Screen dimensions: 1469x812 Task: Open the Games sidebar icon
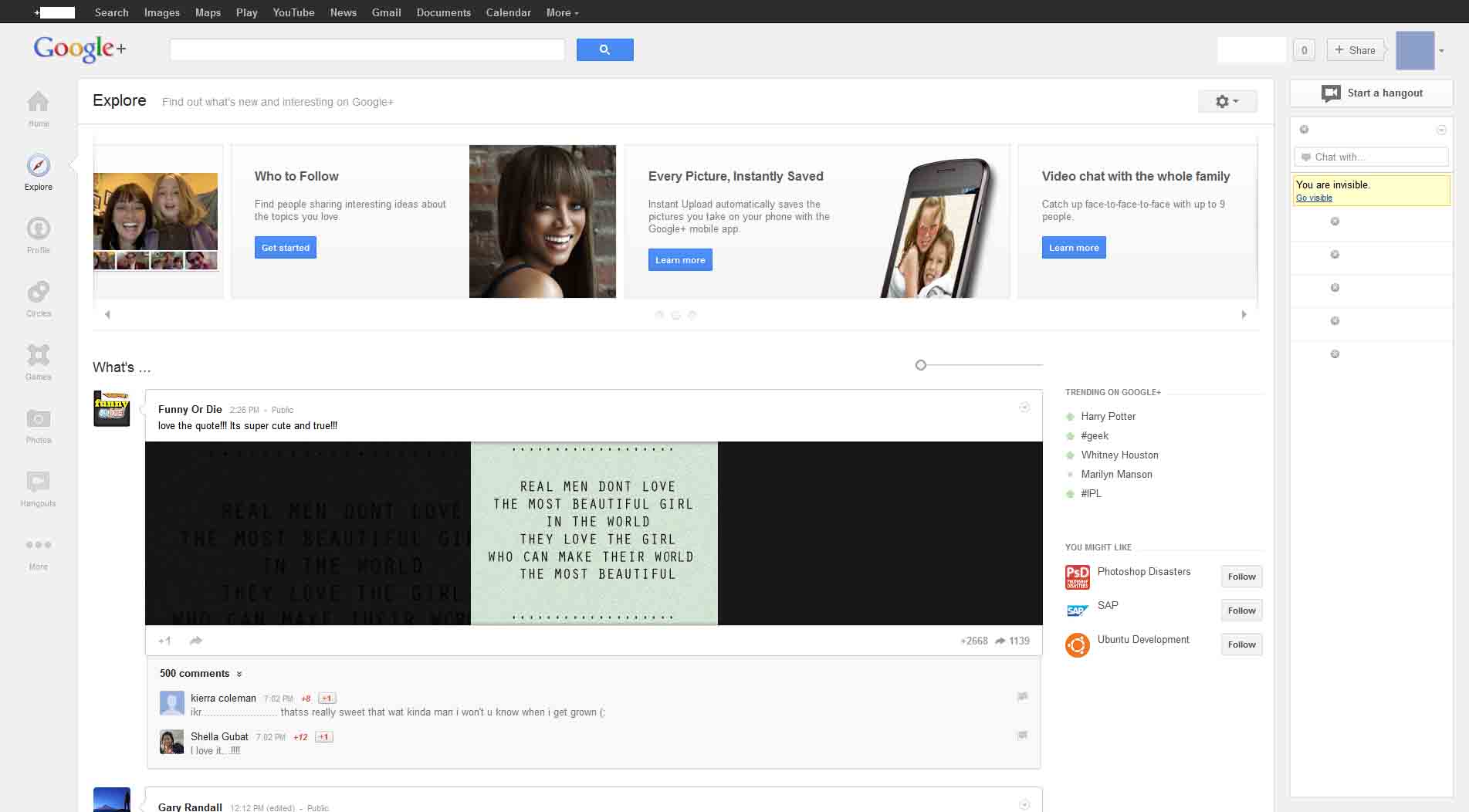tap(38, 355)
